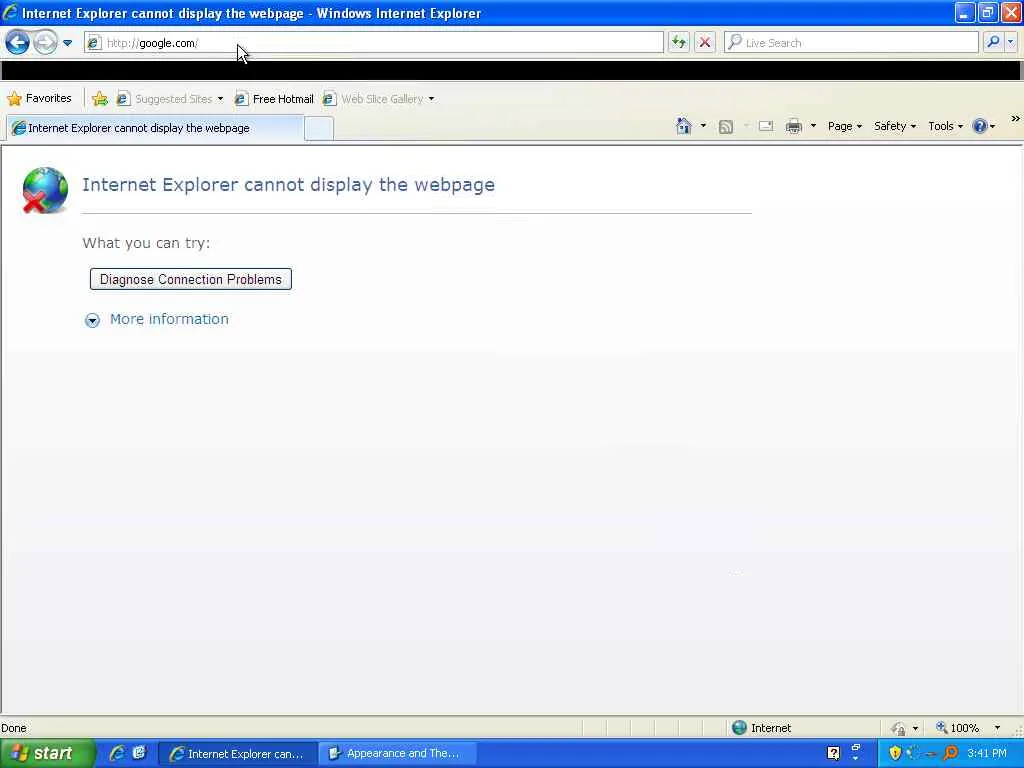
Task: Click the 'Done' status bar text
Action: point(14,728)
